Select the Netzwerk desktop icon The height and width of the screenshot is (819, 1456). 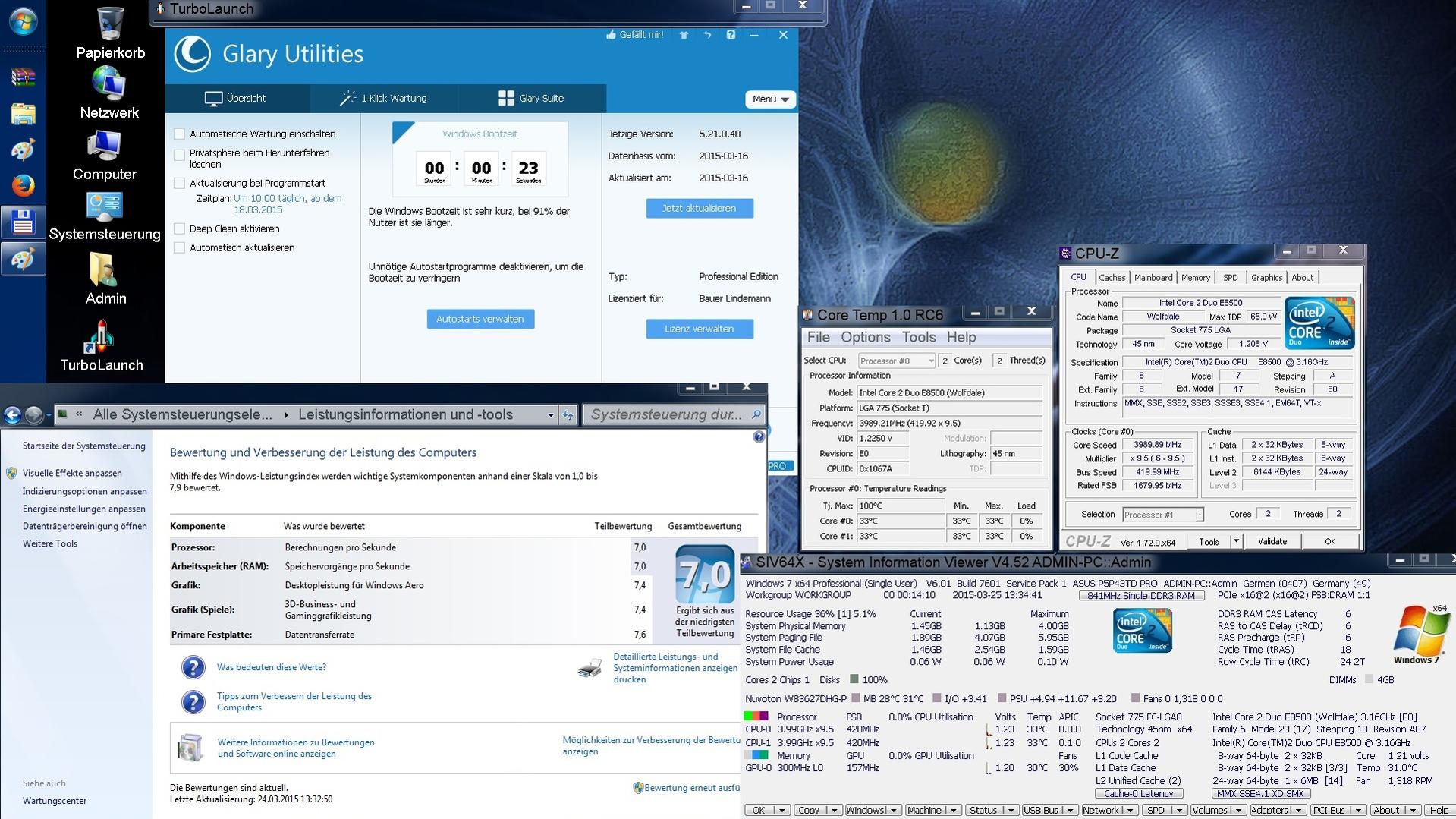tap(109, 94)
